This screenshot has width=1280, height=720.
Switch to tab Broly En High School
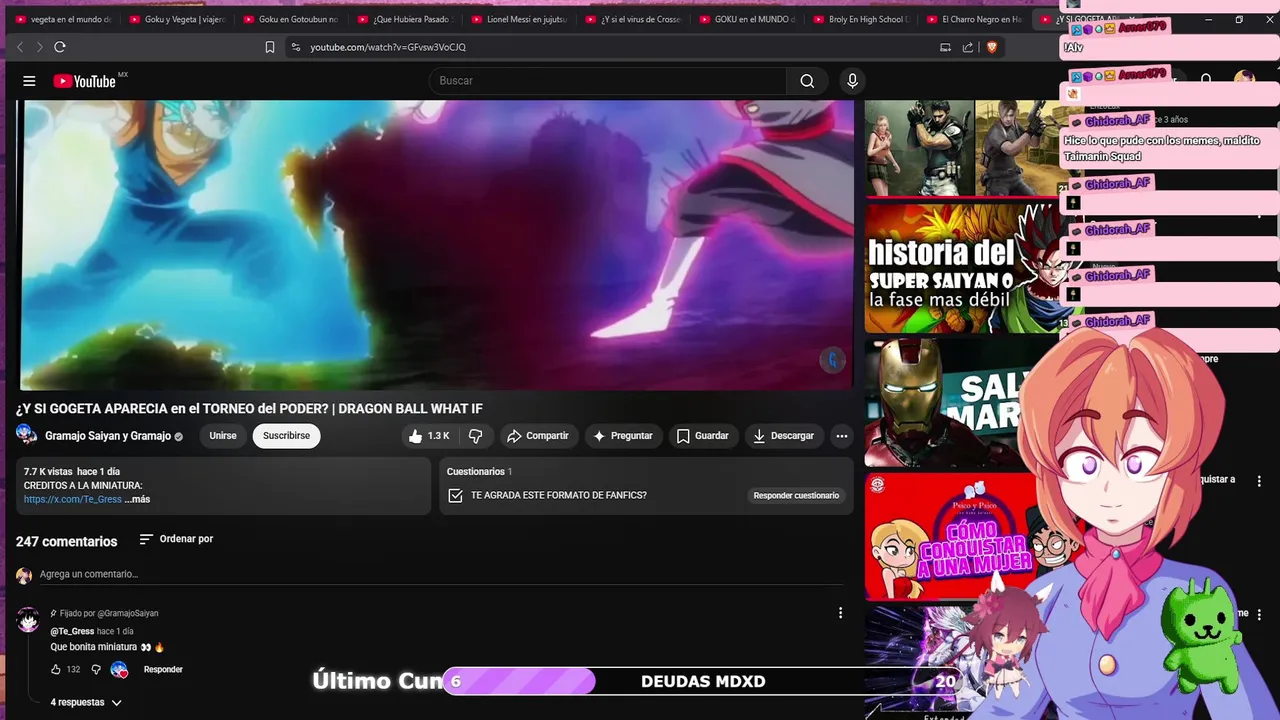click(x=863, y=19)
